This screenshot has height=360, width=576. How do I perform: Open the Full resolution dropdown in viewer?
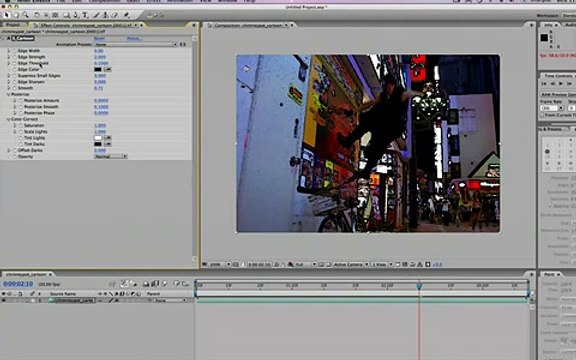(x=305, y=264)
